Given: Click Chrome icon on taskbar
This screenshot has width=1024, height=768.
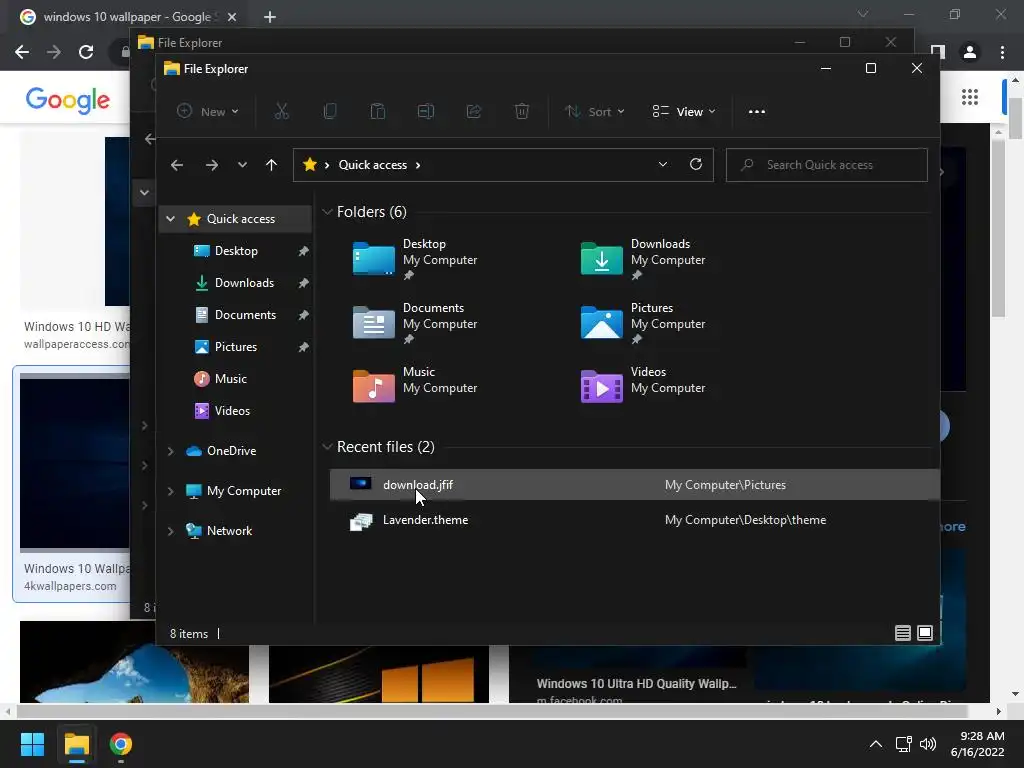Looking at the screenshot, I should pyautogui.click(x=121, y=744).
